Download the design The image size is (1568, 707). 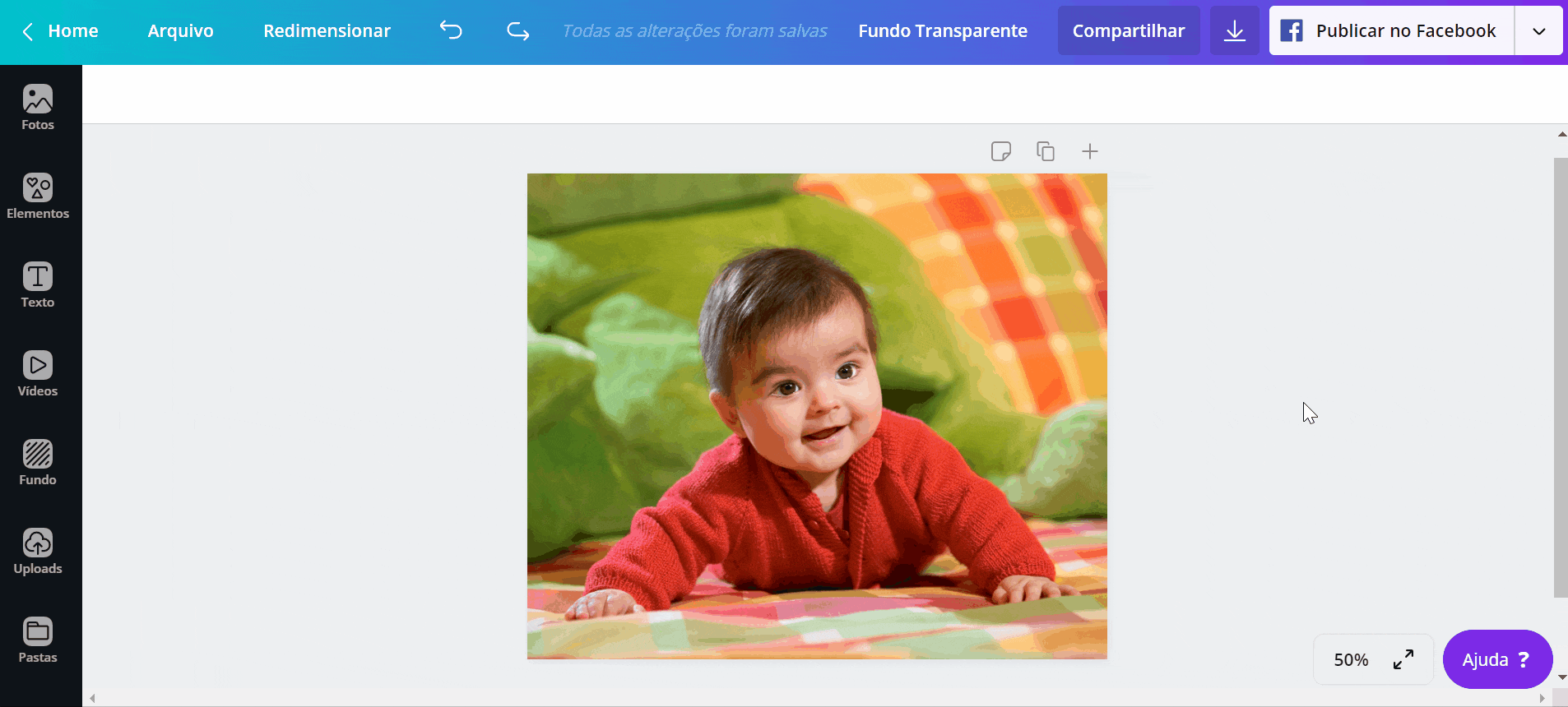[x=1234, y=30]
